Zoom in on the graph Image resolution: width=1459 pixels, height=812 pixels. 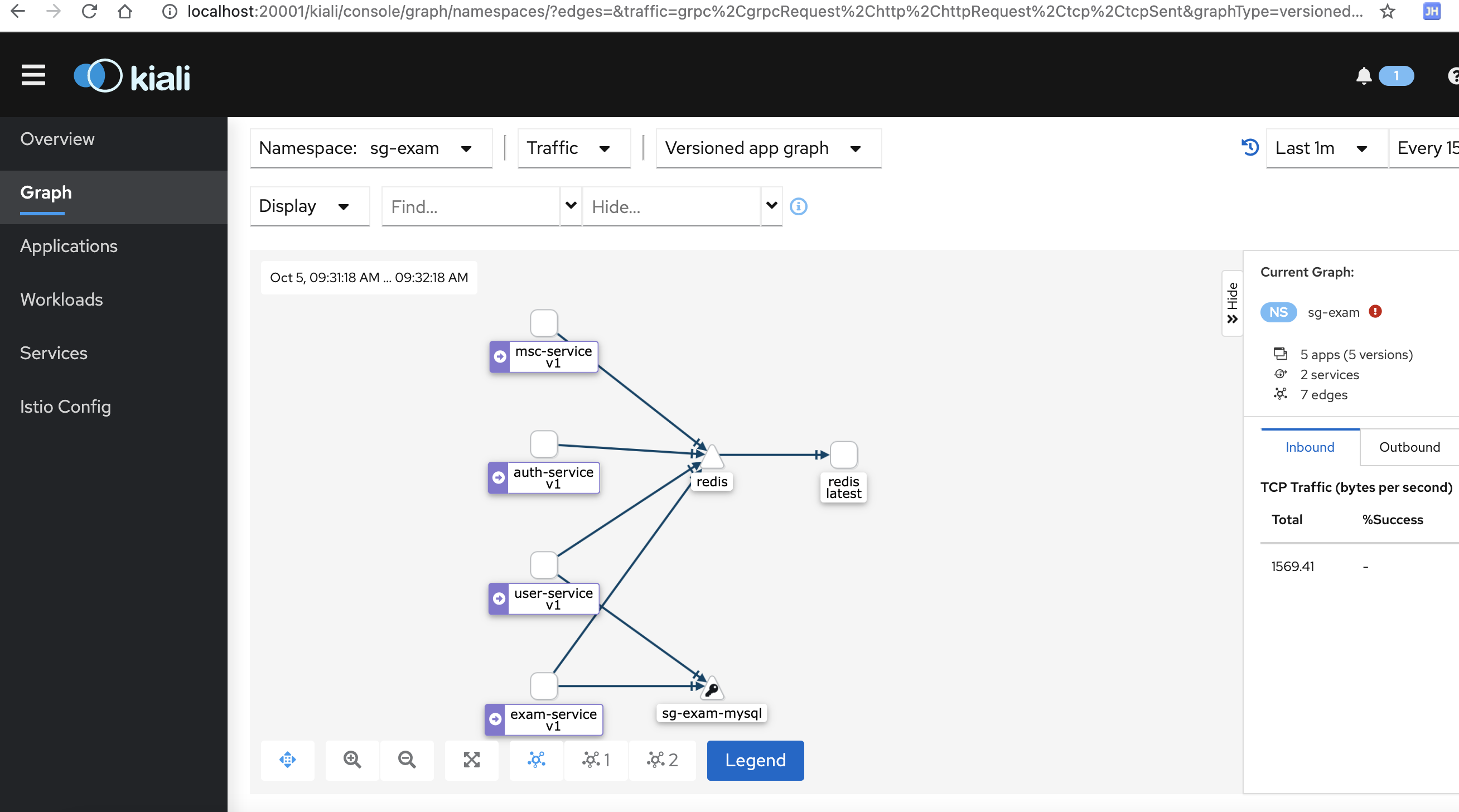pos(352,760)
